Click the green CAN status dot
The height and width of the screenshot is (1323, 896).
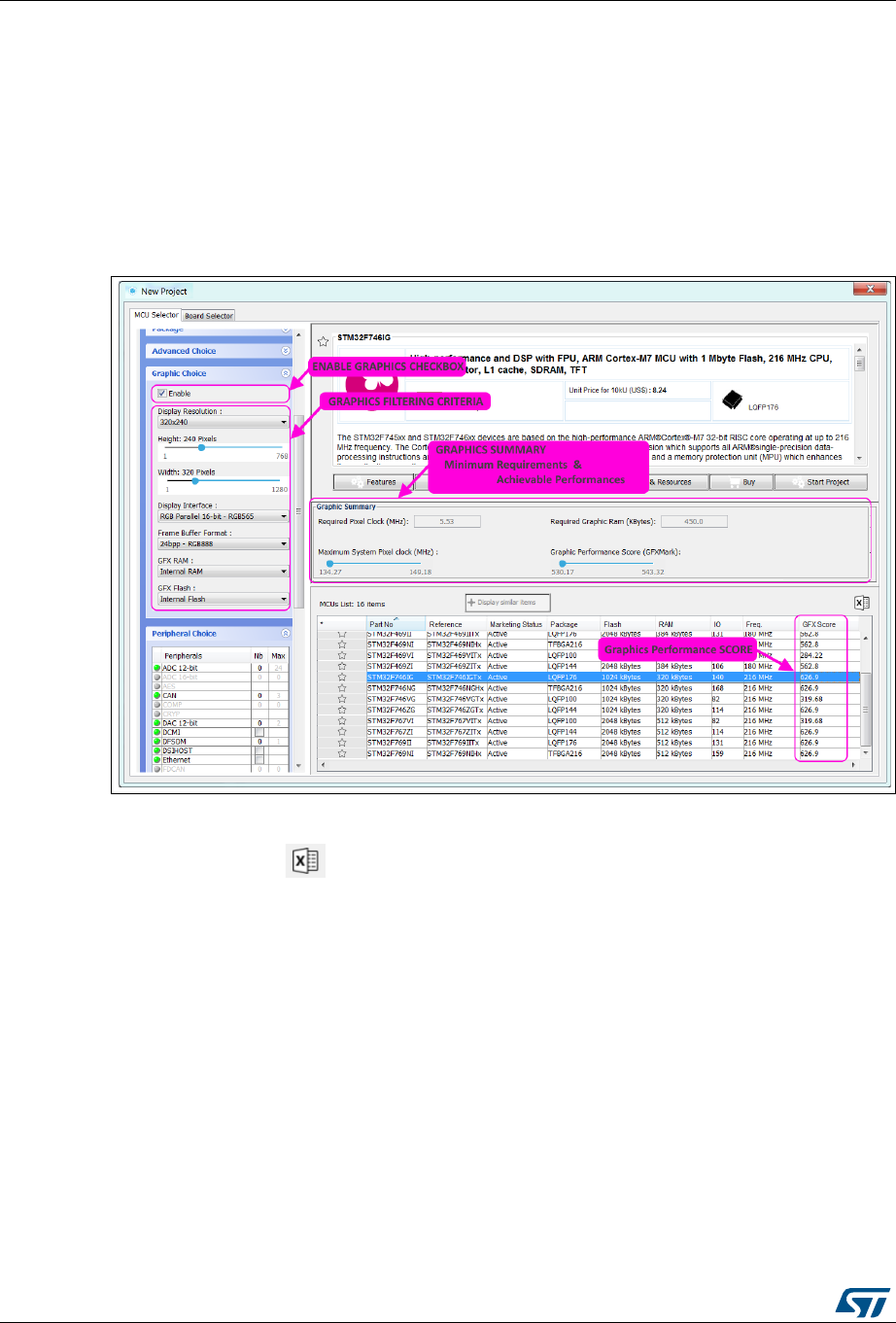(157, 696)
